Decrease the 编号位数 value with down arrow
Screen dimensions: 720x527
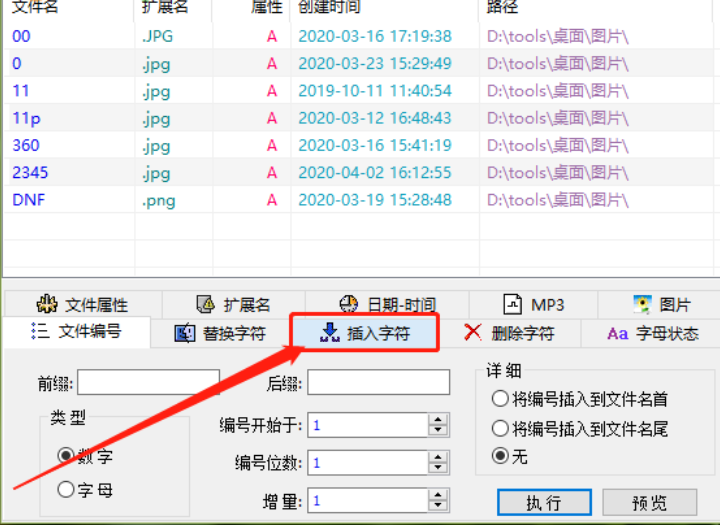click(x=437, y=468)
